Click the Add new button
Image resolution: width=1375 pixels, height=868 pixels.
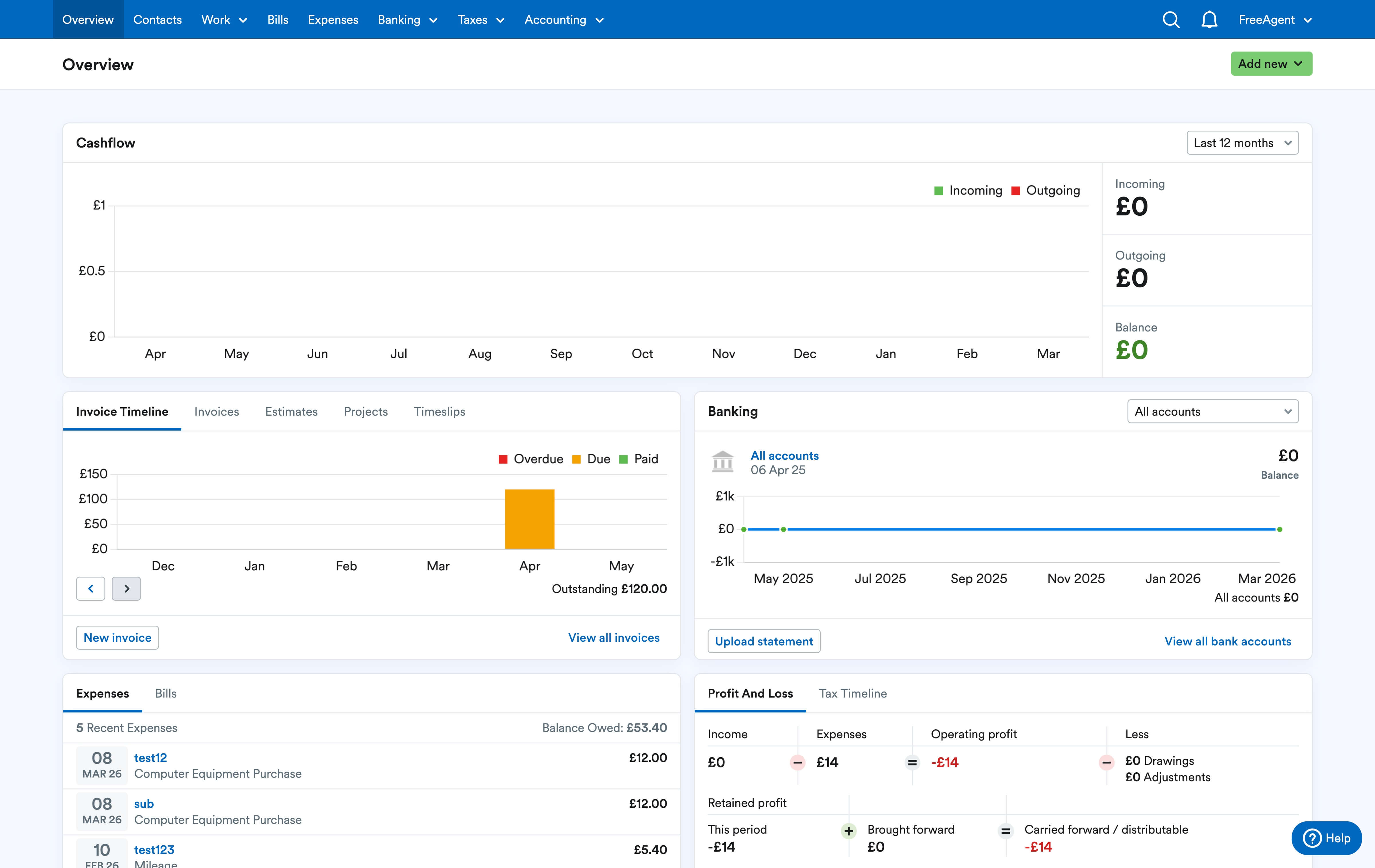1270,63
